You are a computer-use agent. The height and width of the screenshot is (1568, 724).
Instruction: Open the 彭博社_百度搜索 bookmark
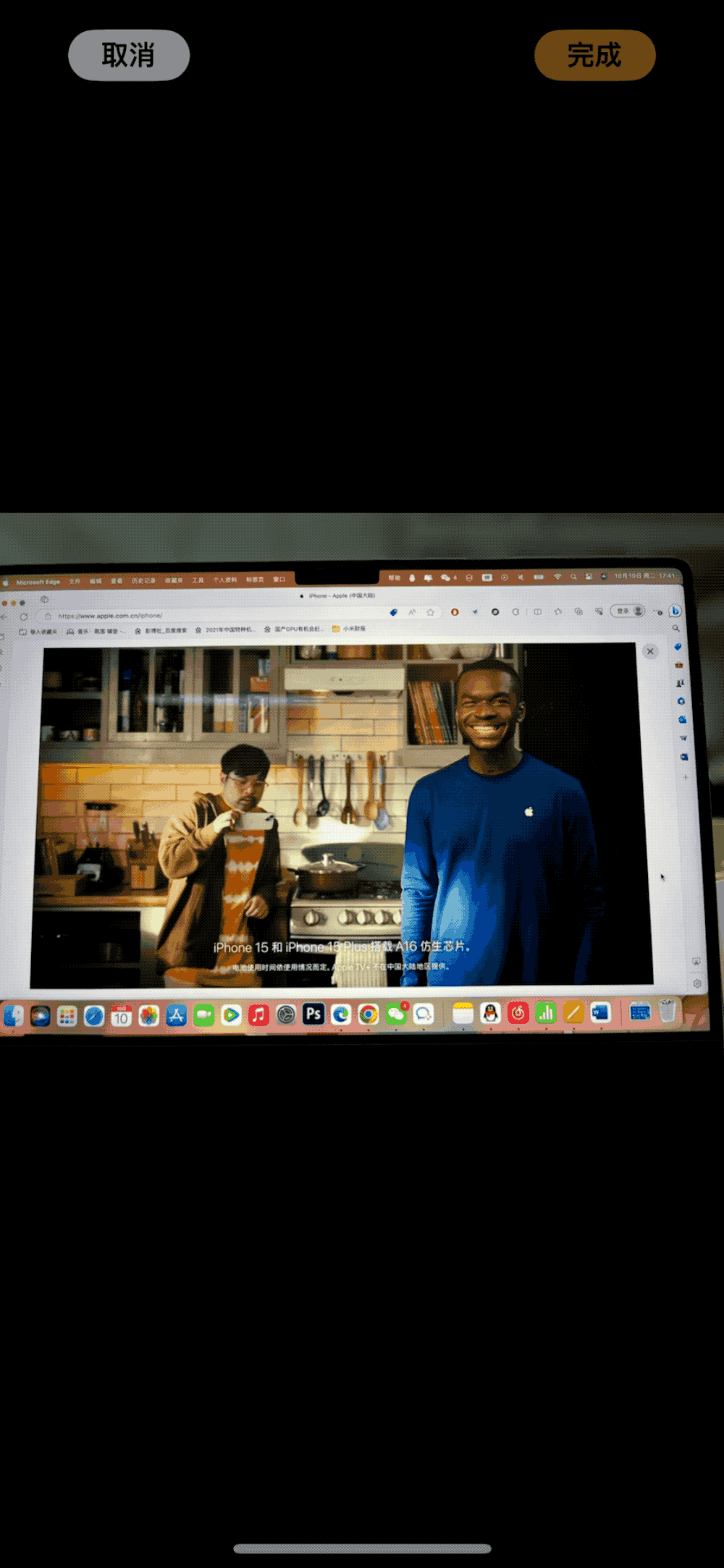pos(161,630)
